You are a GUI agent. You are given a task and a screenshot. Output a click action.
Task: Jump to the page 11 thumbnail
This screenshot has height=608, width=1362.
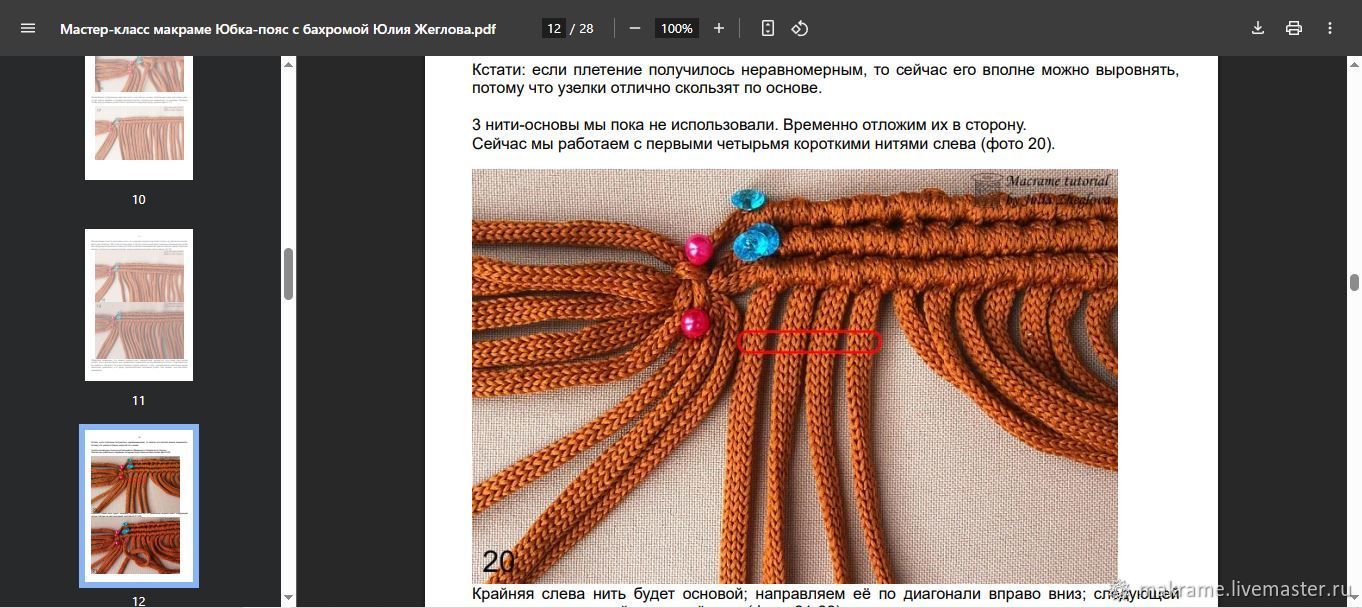[x=139, y=305]
